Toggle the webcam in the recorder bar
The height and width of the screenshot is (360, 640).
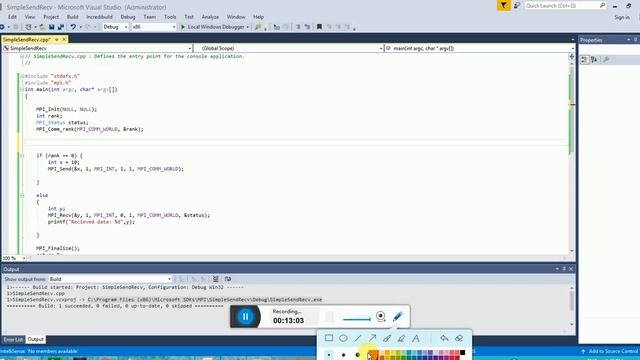[x=380, y=316]
